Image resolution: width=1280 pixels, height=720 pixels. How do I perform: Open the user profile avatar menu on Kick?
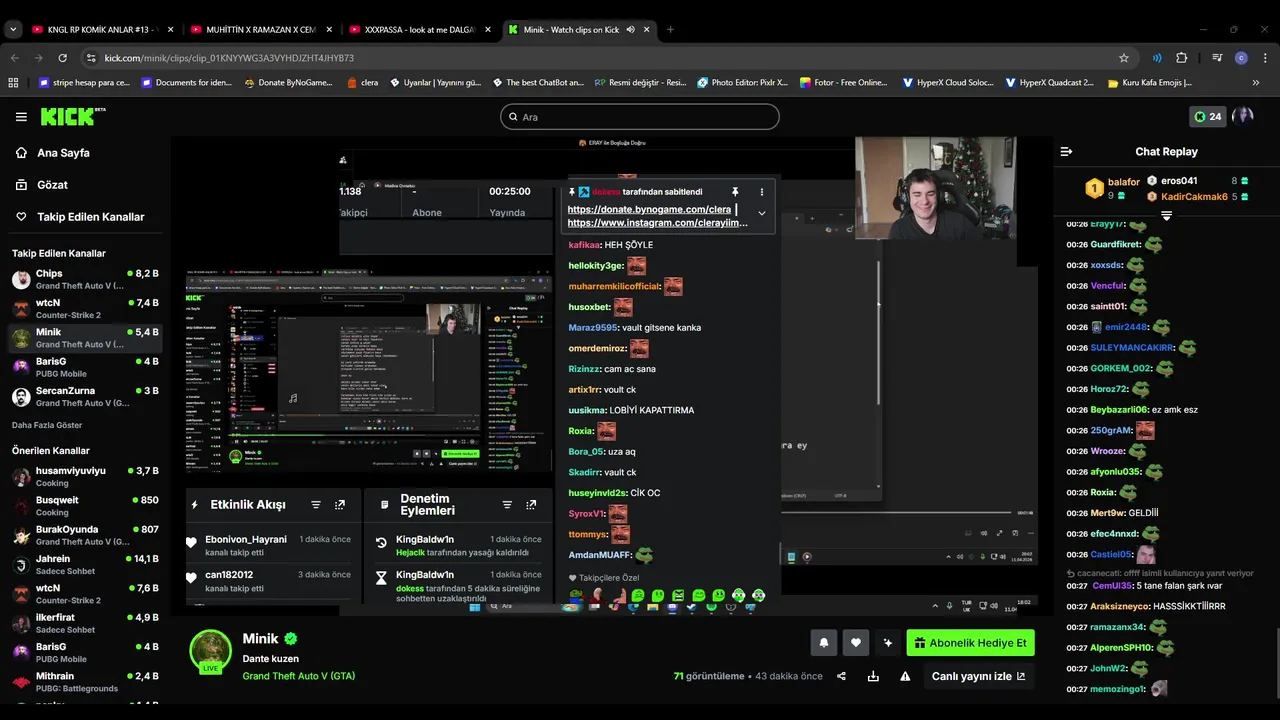[1243, 117]
